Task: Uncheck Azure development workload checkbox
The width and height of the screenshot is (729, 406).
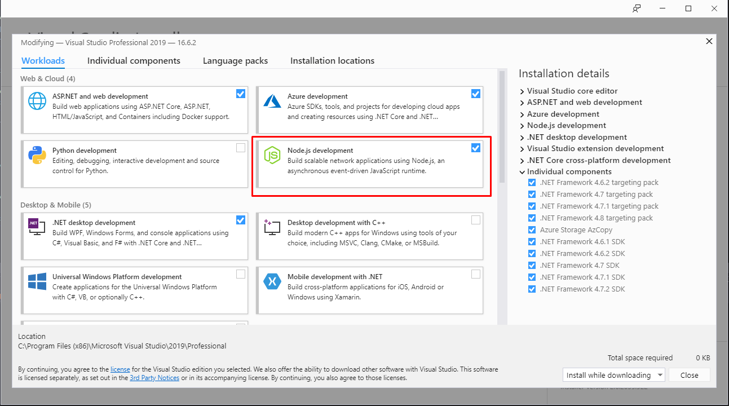Action: [x=476, y=94]
